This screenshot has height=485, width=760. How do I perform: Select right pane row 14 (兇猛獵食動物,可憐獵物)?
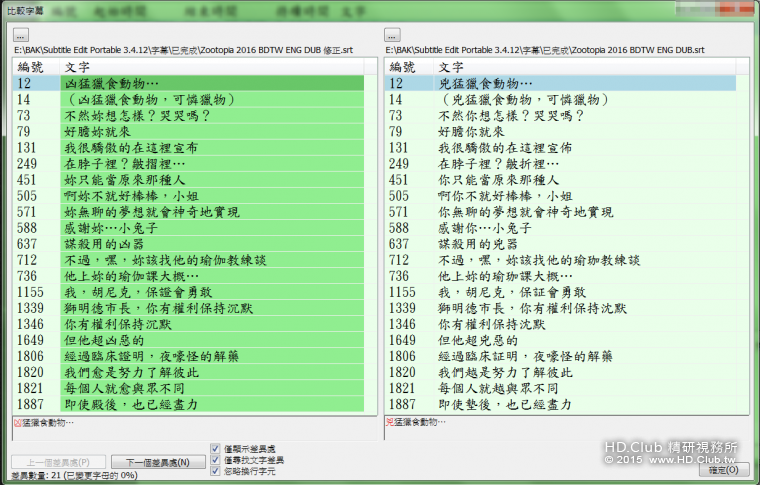pos(561,99)
